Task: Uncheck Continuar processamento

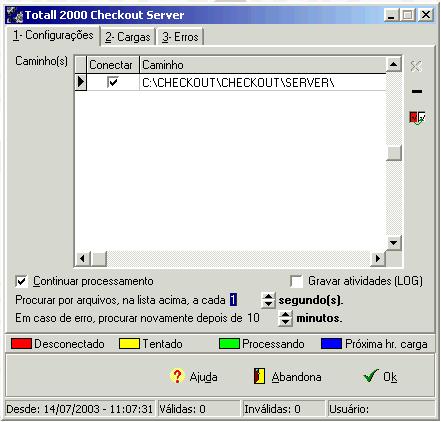Action: (x=21, y=281)
